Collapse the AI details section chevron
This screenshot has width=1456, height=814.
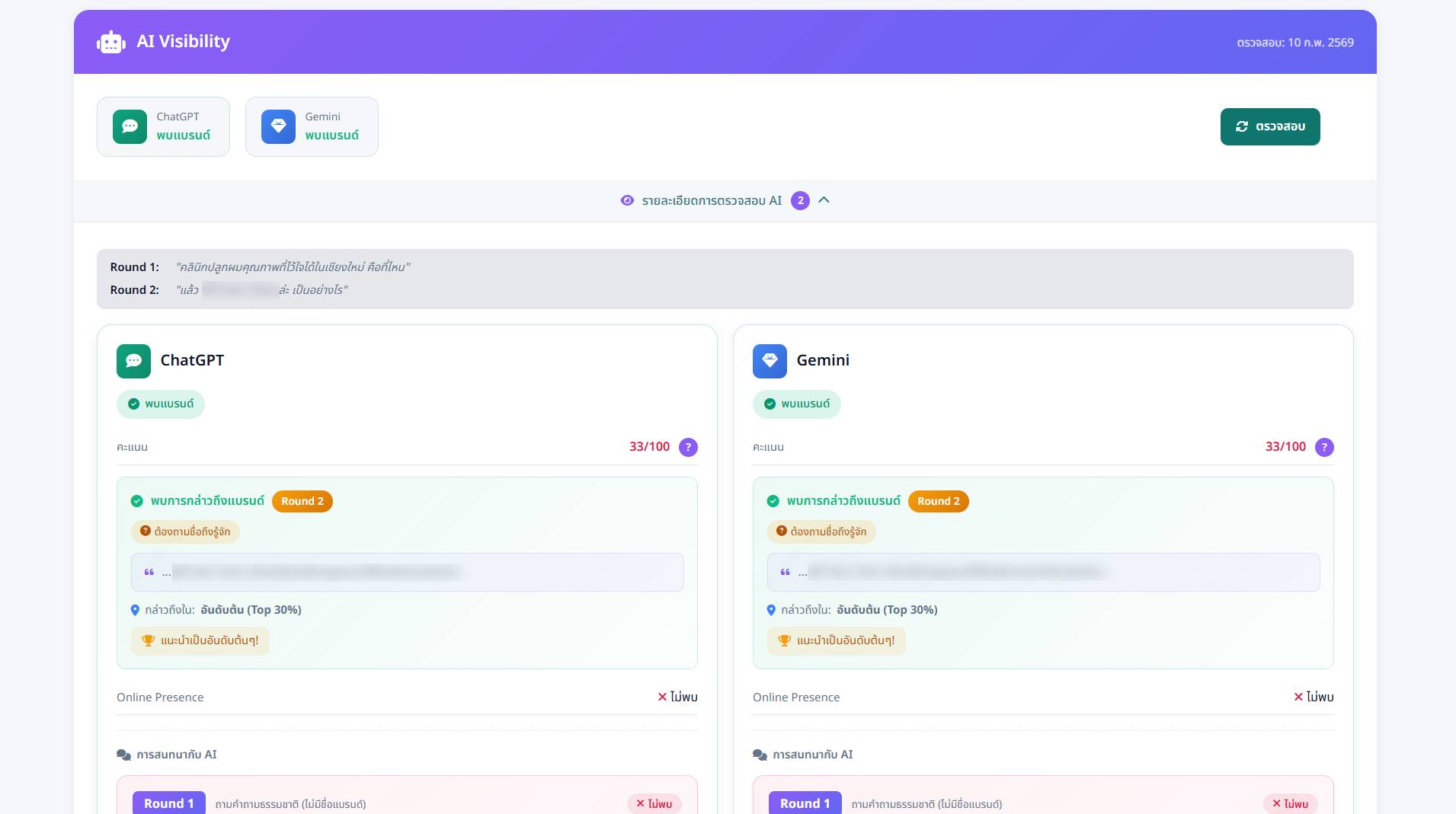click(x=824, y=200)
